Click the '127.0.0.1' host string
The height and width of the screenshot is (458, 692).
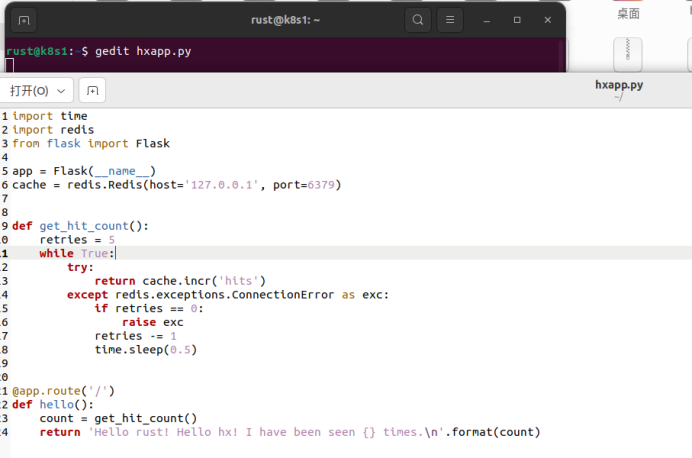[x=222, y=185]
